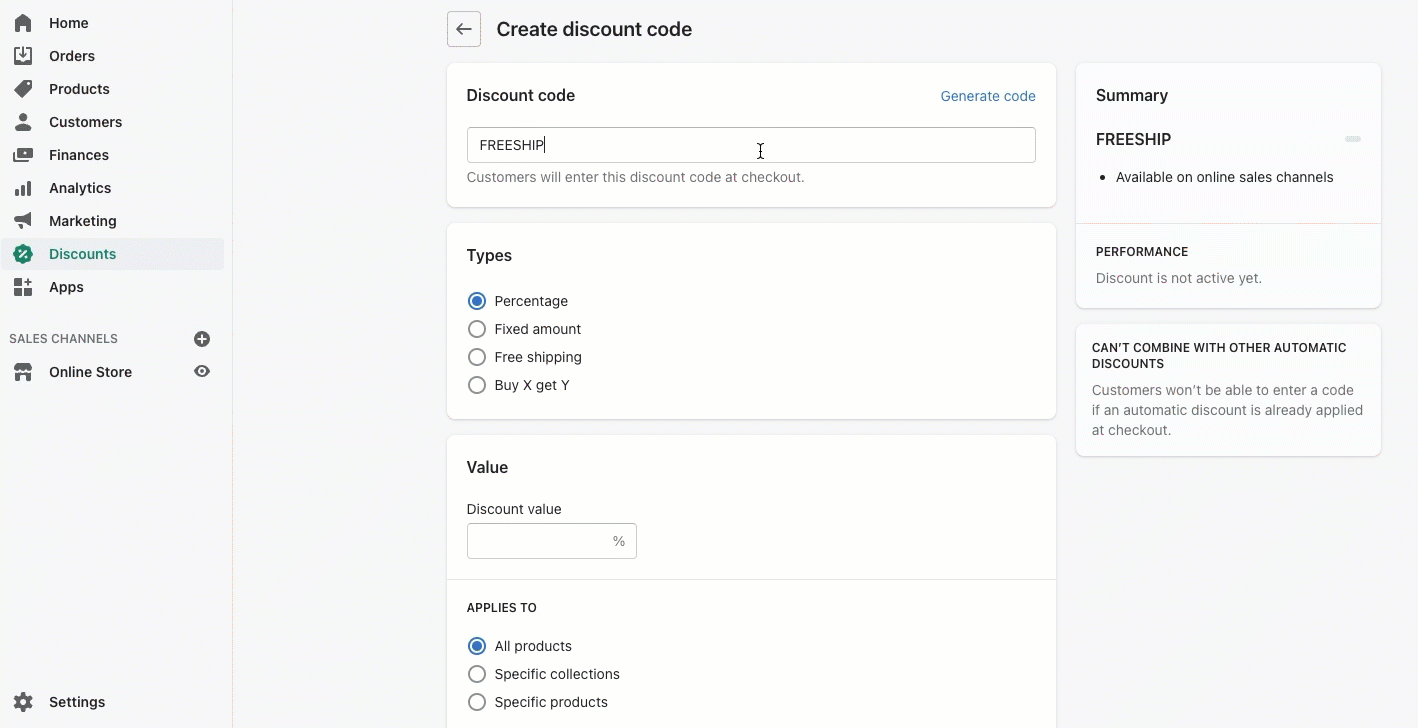The width and height of the screenshot is (1418, 728).
Task: Go to the Finances section
Action: coord(79,154)
